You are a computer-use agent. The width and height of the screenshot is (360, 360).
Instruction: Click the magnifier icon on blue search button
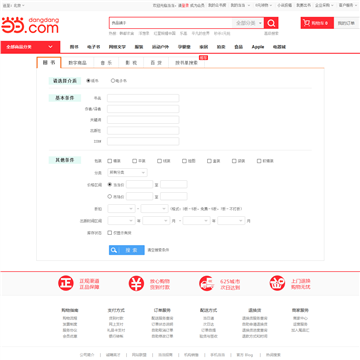point(114,250)
